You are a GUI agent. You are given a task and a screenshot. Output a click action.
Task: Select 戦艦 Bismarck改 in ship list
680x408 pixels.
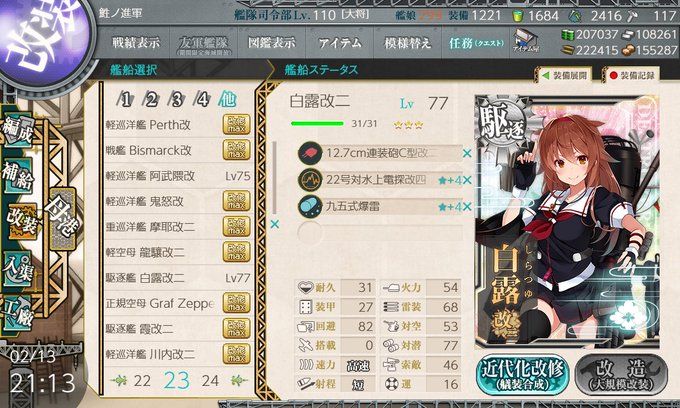click(x=178, y=150)
